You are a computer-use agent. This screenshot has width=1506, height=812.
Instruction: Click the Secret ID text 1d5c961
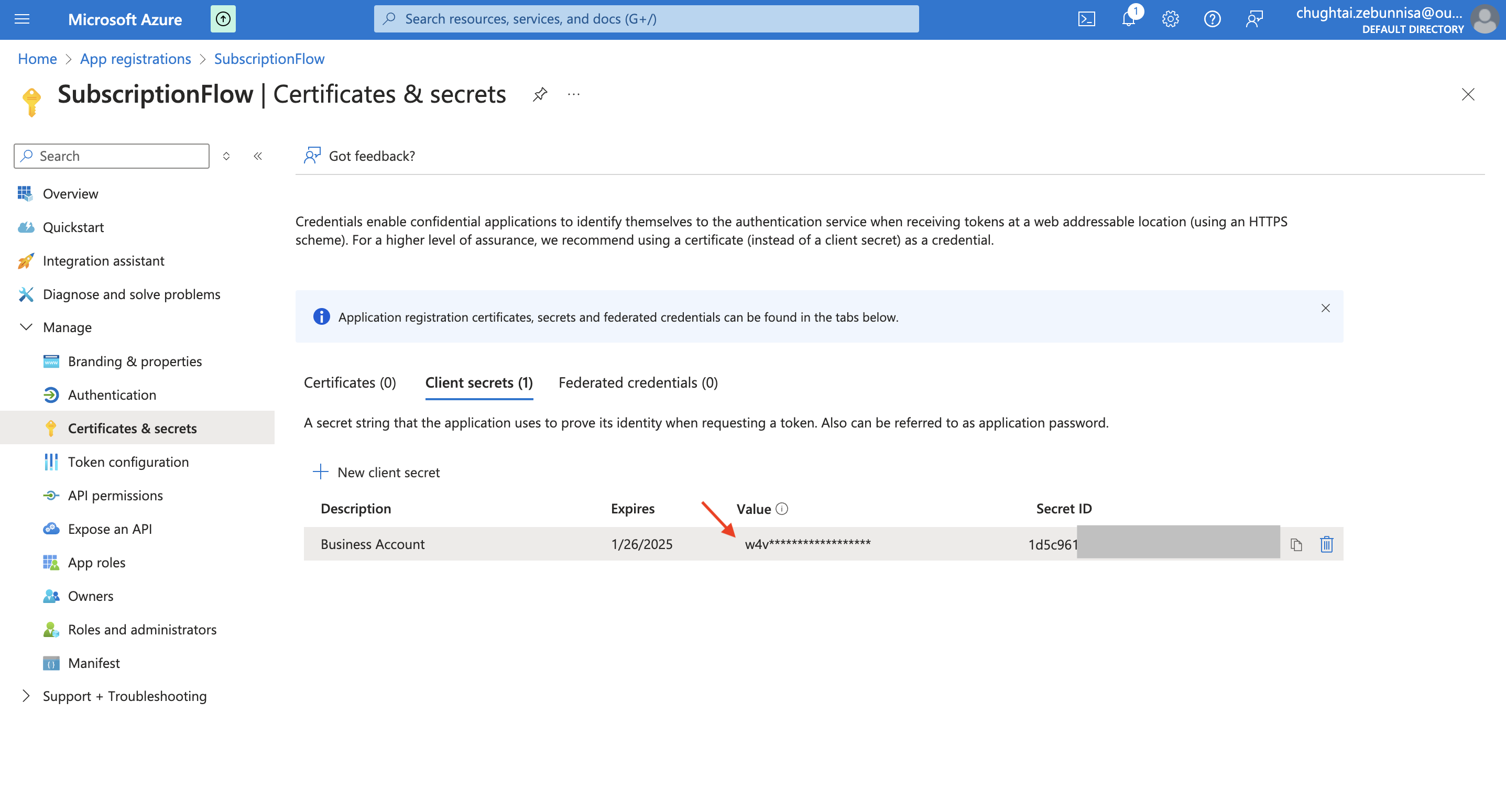click(1052, 545)
